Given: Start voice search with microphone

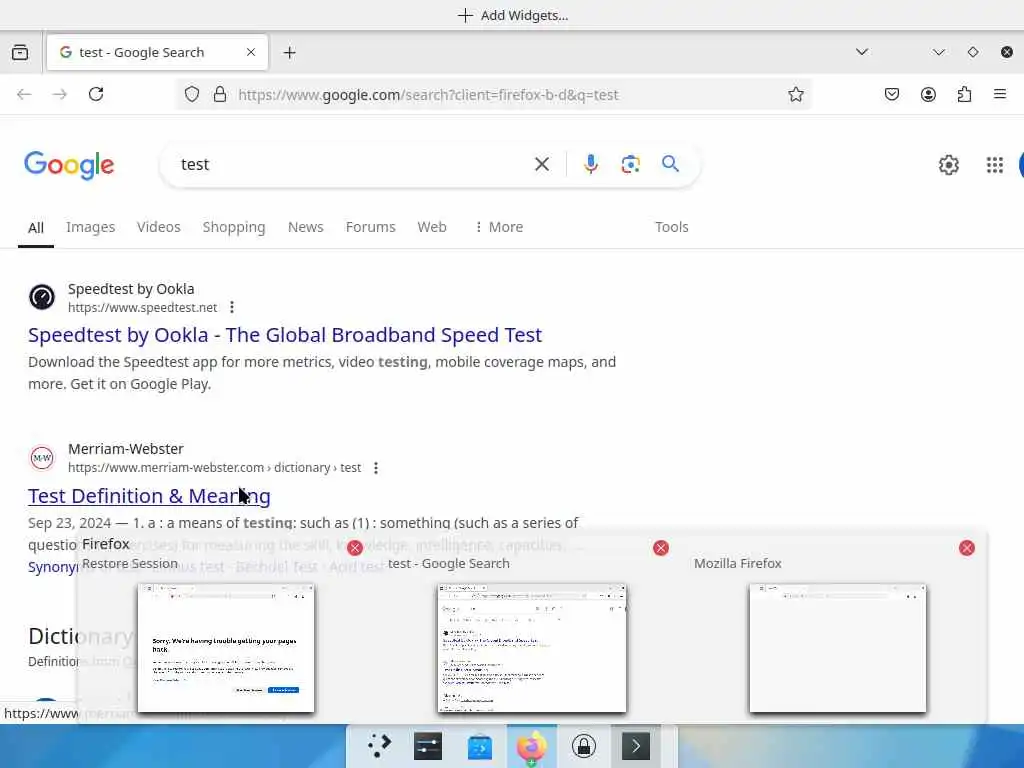Looking at the screenshot, I should 591,165.
